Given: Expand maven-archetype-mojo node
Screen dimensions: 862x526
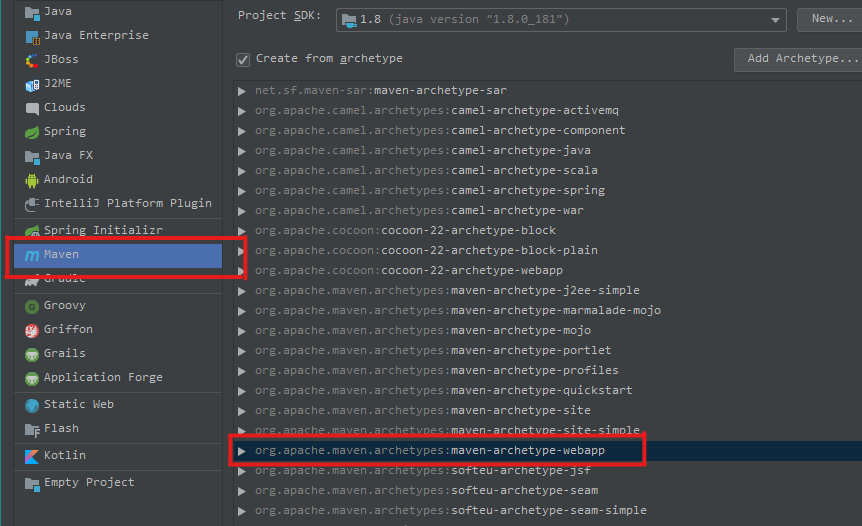Looking at the screenshot, I should [x=241, y=331].
